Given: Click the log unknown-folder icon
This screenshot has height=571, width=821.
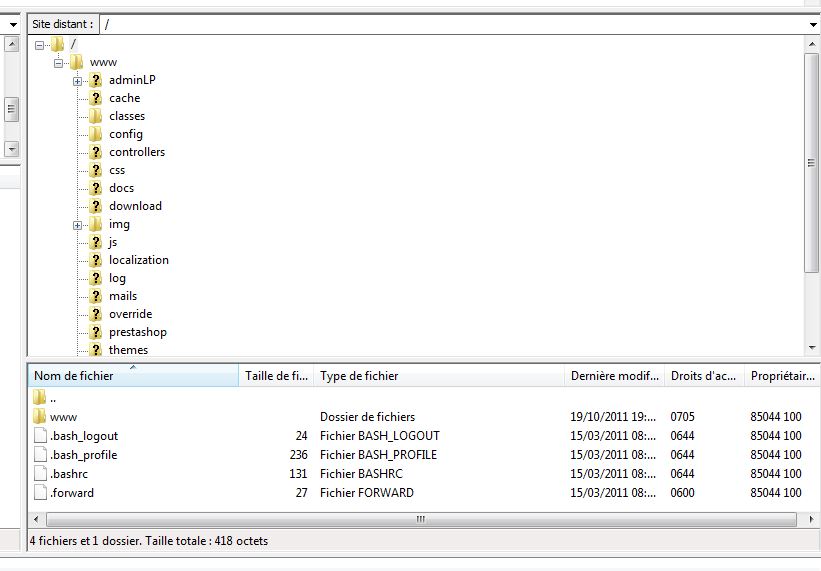Looking at the screenshot, I should (95, 278).
